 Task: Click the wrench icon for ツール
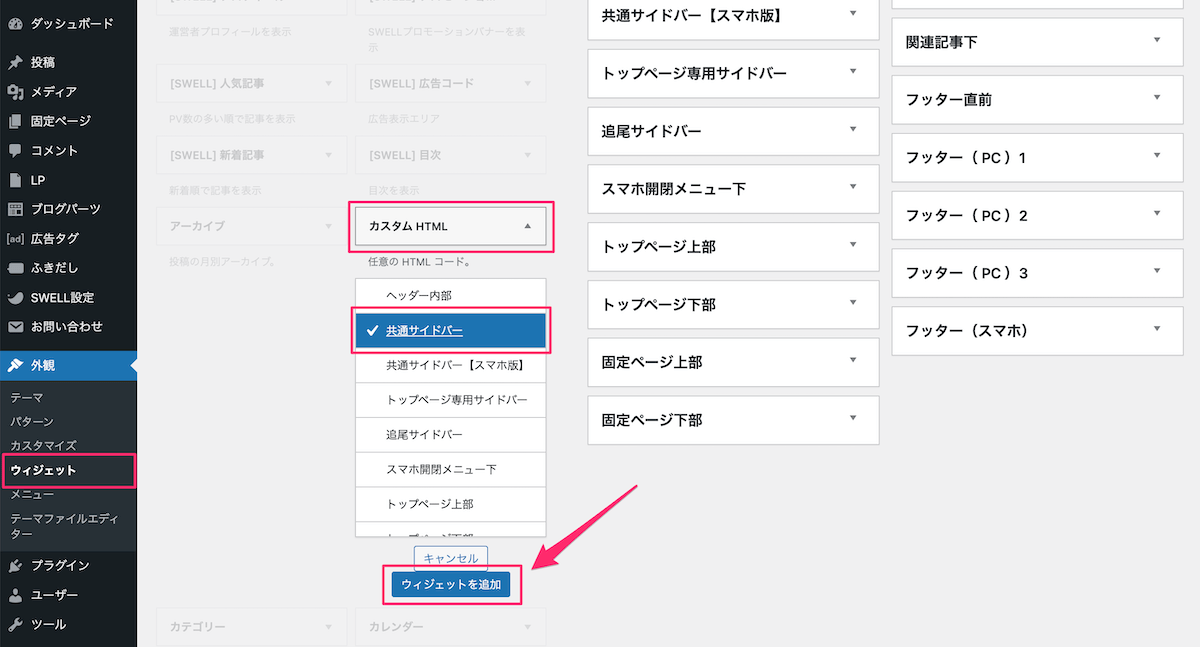[15, 625]
